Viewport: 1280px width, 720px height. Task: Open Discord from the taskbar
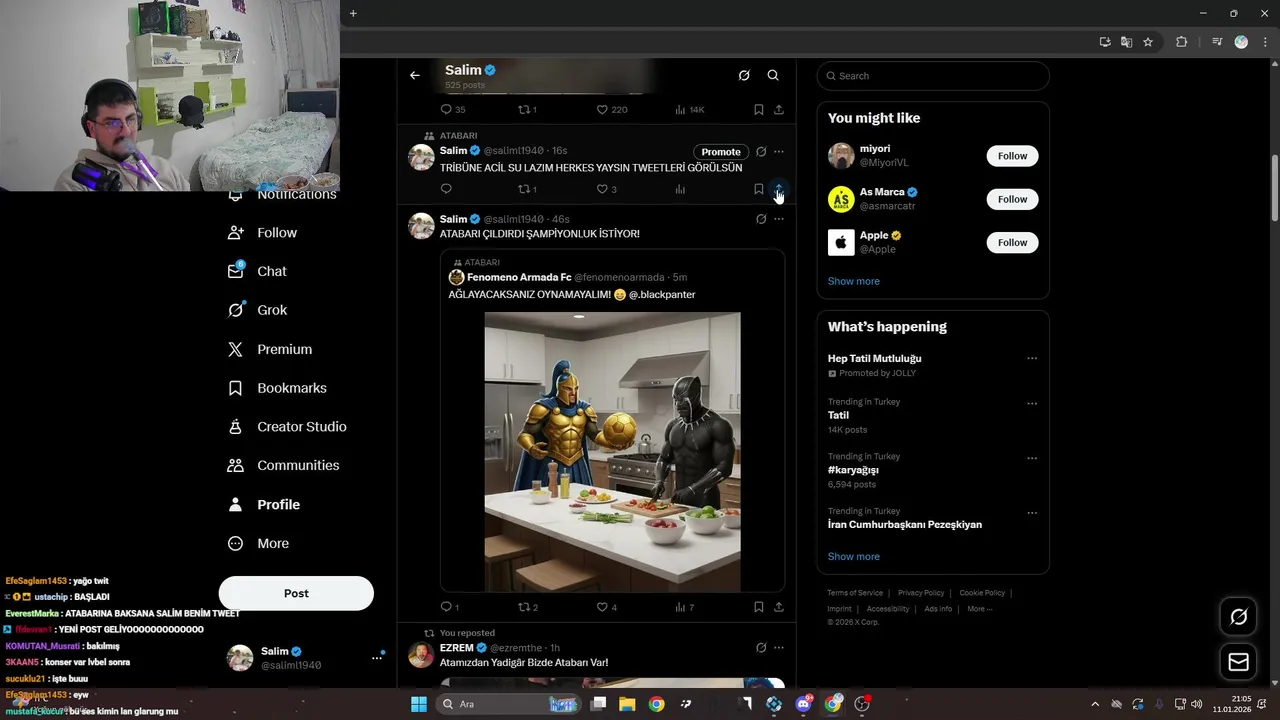pos(803,704)
